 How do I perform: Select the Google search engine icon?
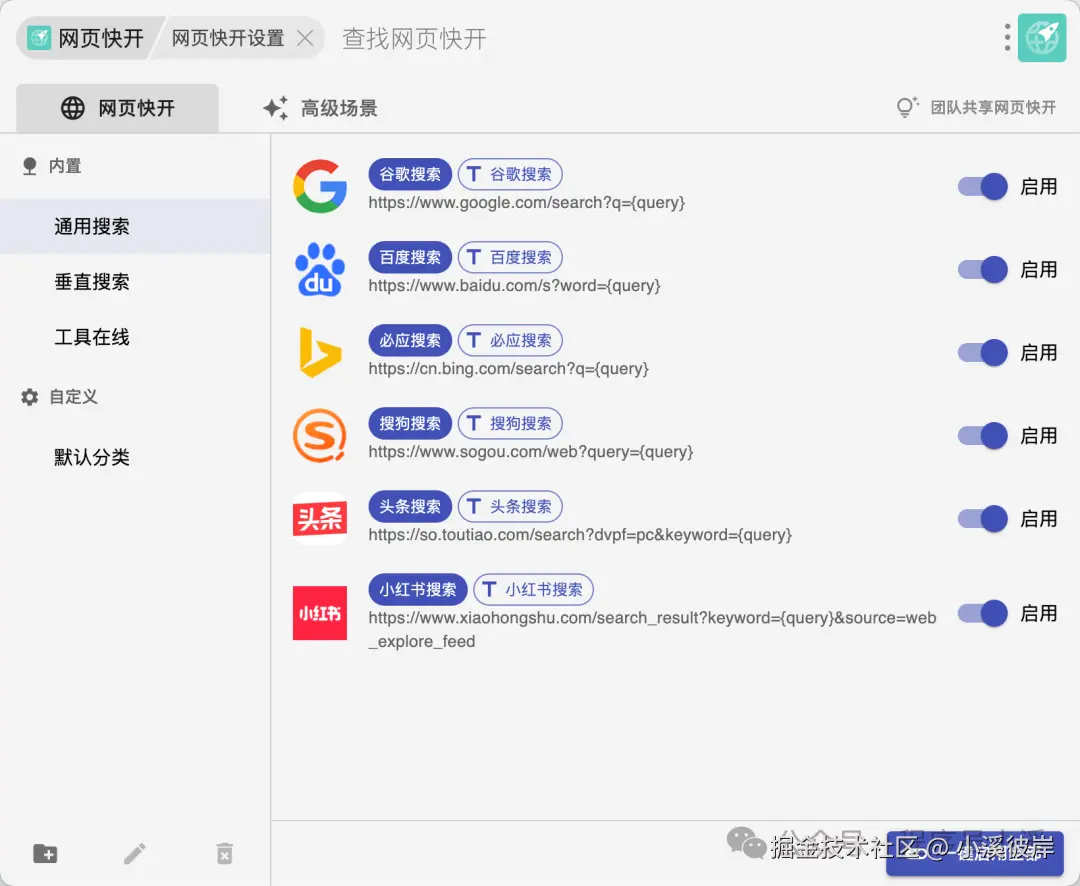point(319,186)
